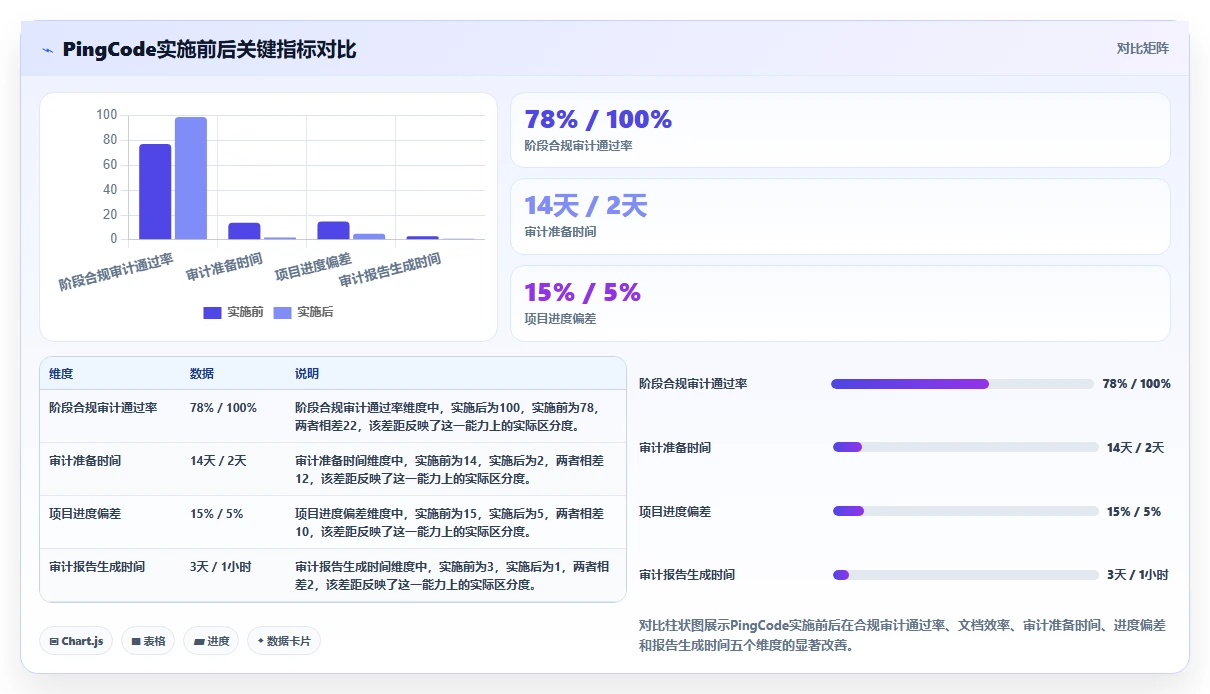Click the 表格 tag chip
Image resolution: width=1210 pixels, height=694 pixels.
point(148,641)
